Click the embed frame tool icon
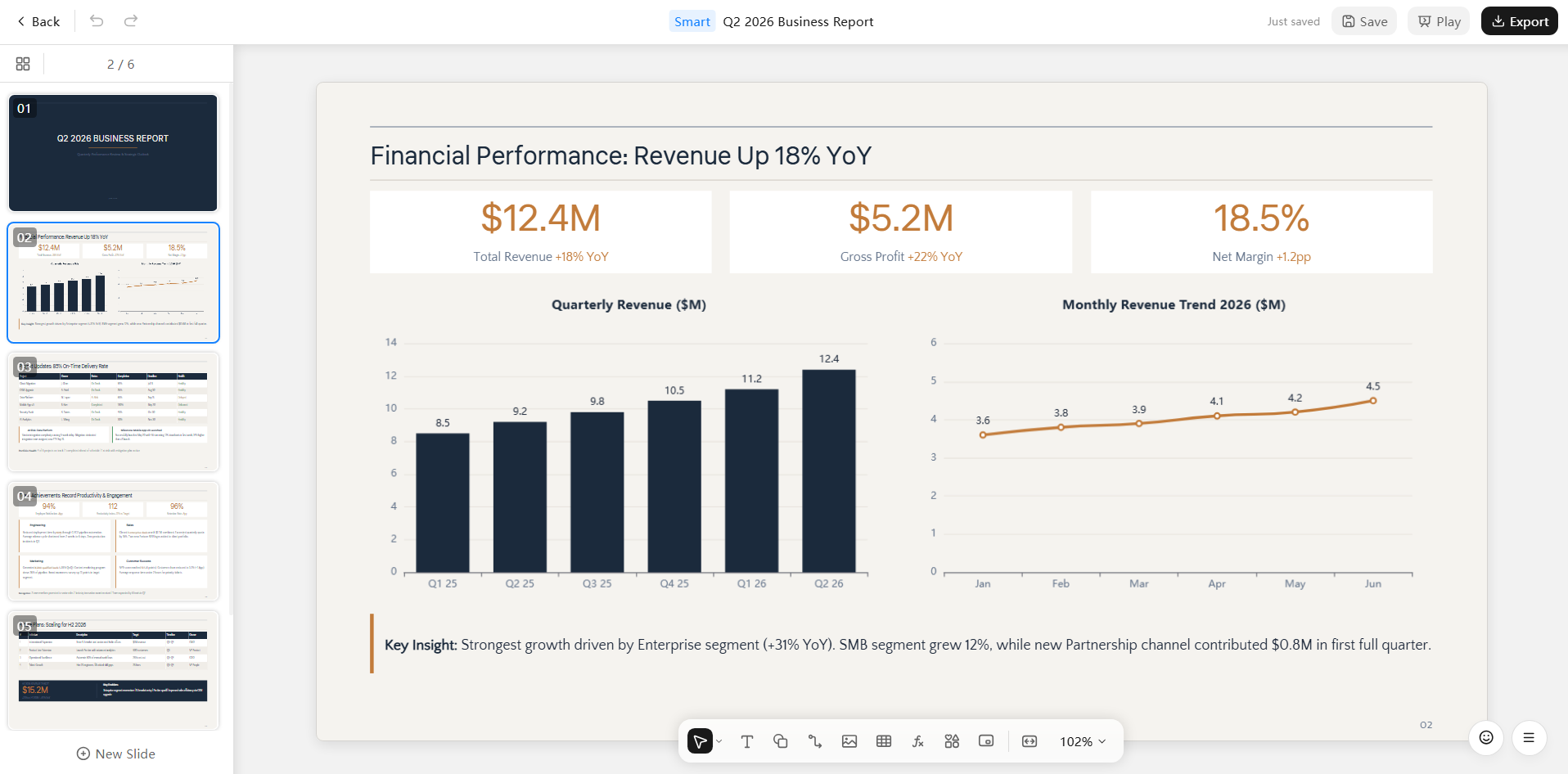Screen dimensions: 1568x774 click(x=986, y=741)
